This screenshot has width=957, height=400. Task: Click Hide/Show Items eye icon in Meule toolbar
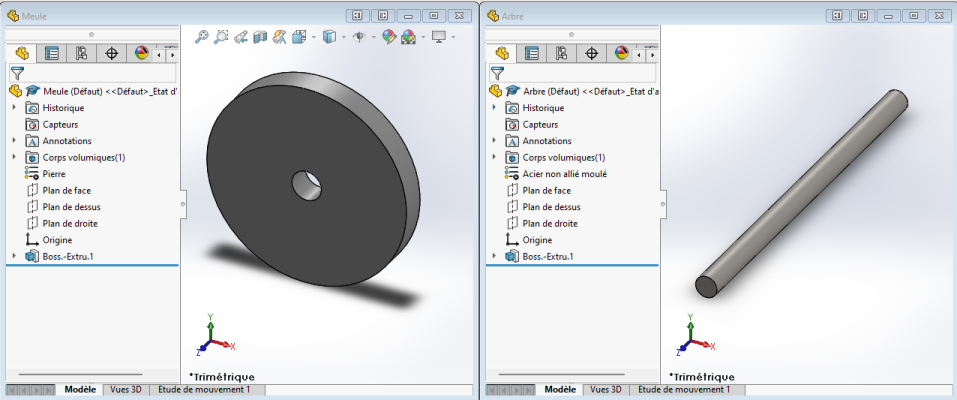tap(360, 37)
